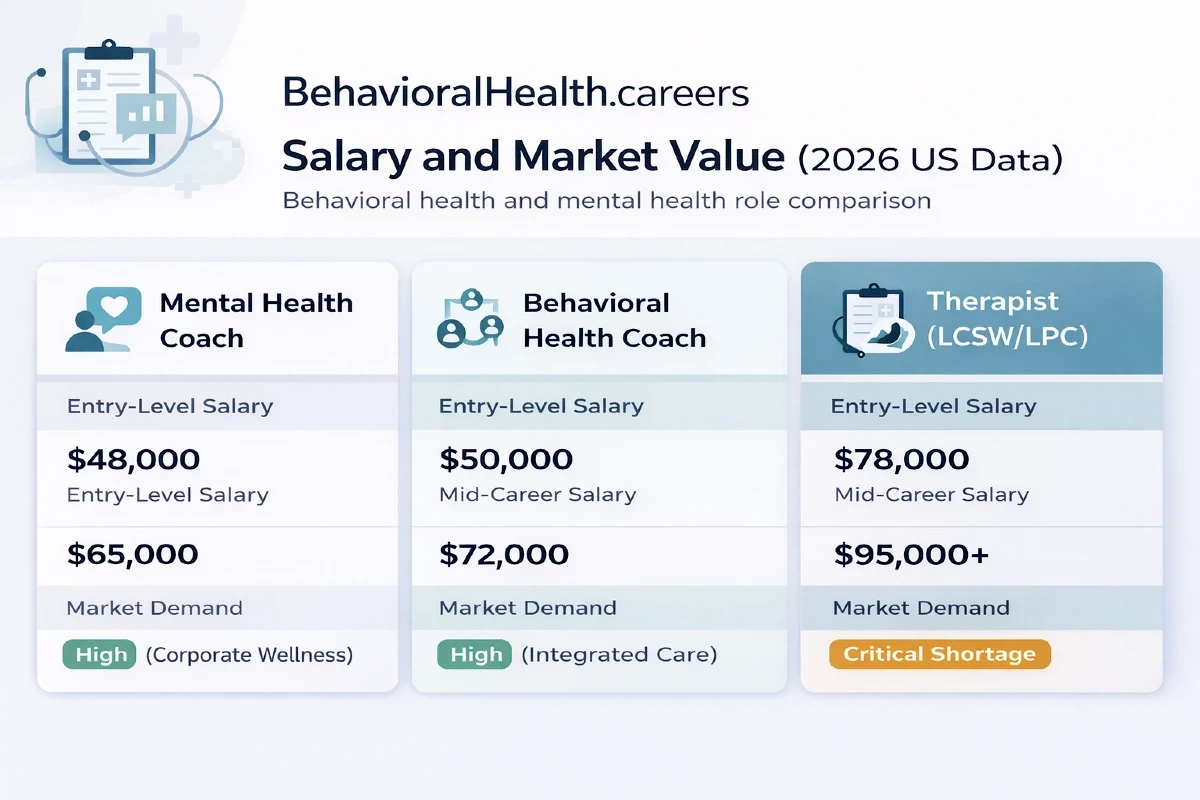Click the orange Critical Shortage badge

click(x=939, y=654)
